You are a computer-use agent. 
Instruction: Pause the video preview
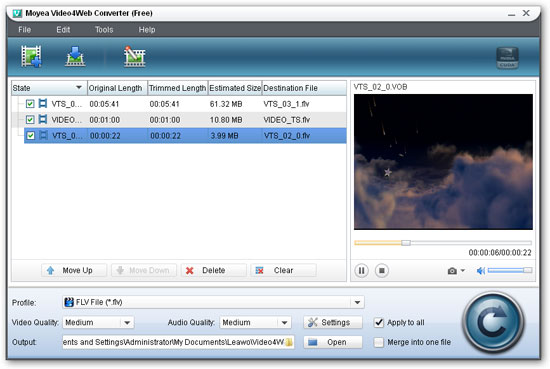361,271
